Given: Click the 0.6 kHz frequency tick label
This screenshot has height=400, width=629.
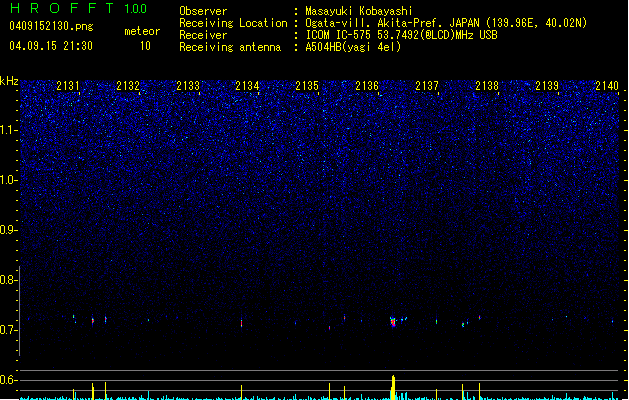Looking at the screenshot, I should coord(9,380).
